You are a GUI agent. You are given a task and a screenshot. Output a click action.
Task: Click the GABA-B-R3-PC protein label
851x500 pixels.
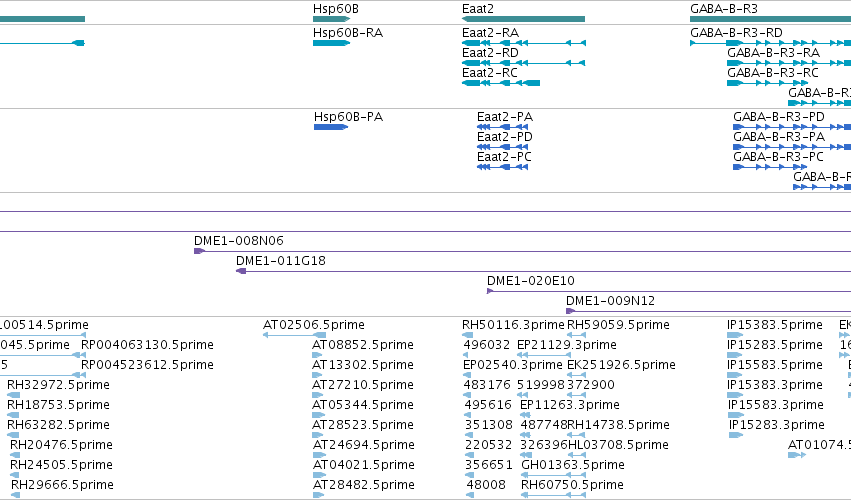tap(778, 157)
